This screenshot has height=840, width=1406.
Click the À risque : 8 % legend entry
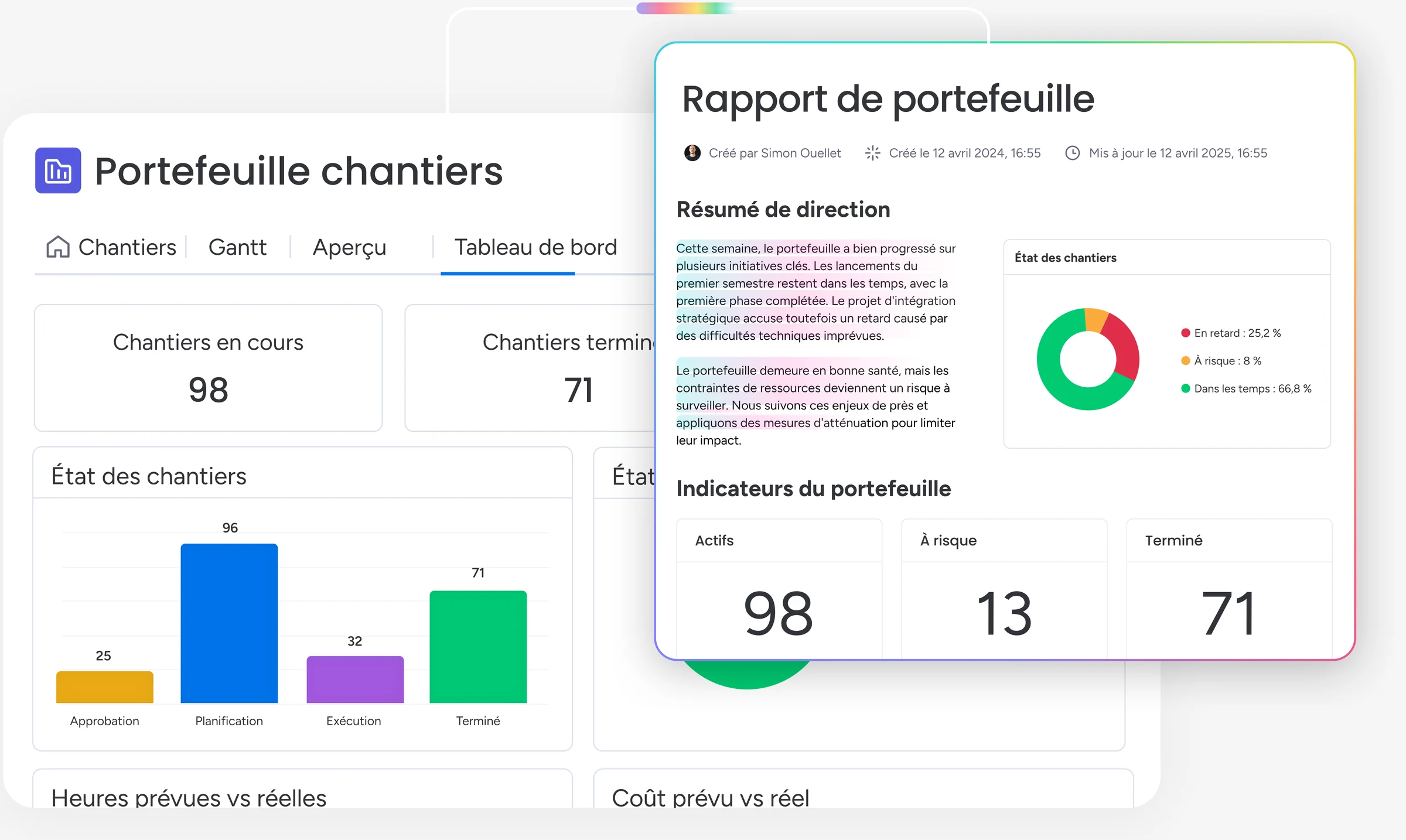coord(1221,361)
